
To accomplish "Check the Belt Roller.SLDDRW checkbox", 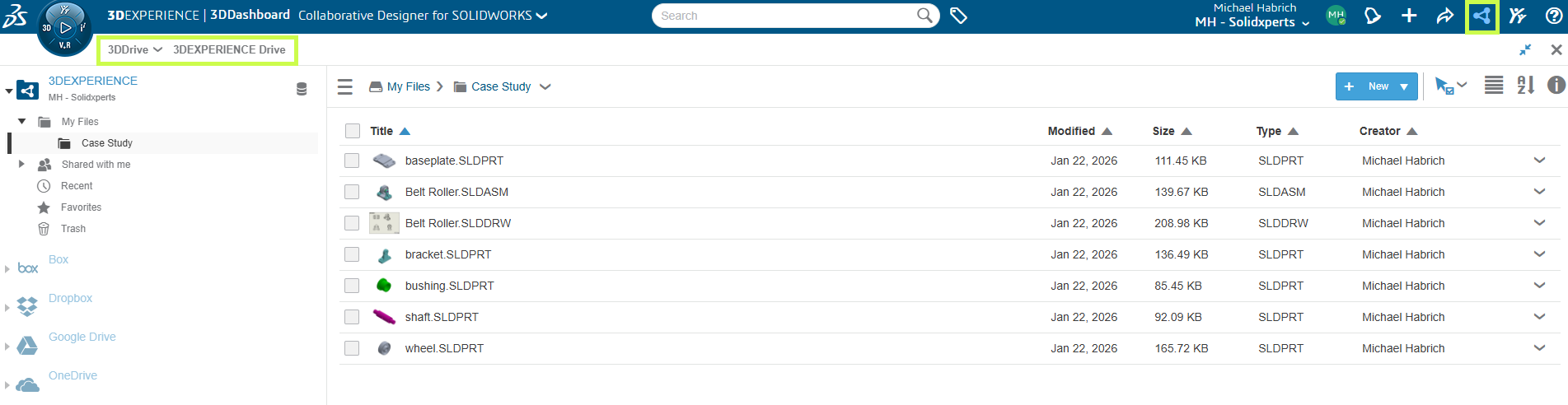I will (x=352, y=223).
